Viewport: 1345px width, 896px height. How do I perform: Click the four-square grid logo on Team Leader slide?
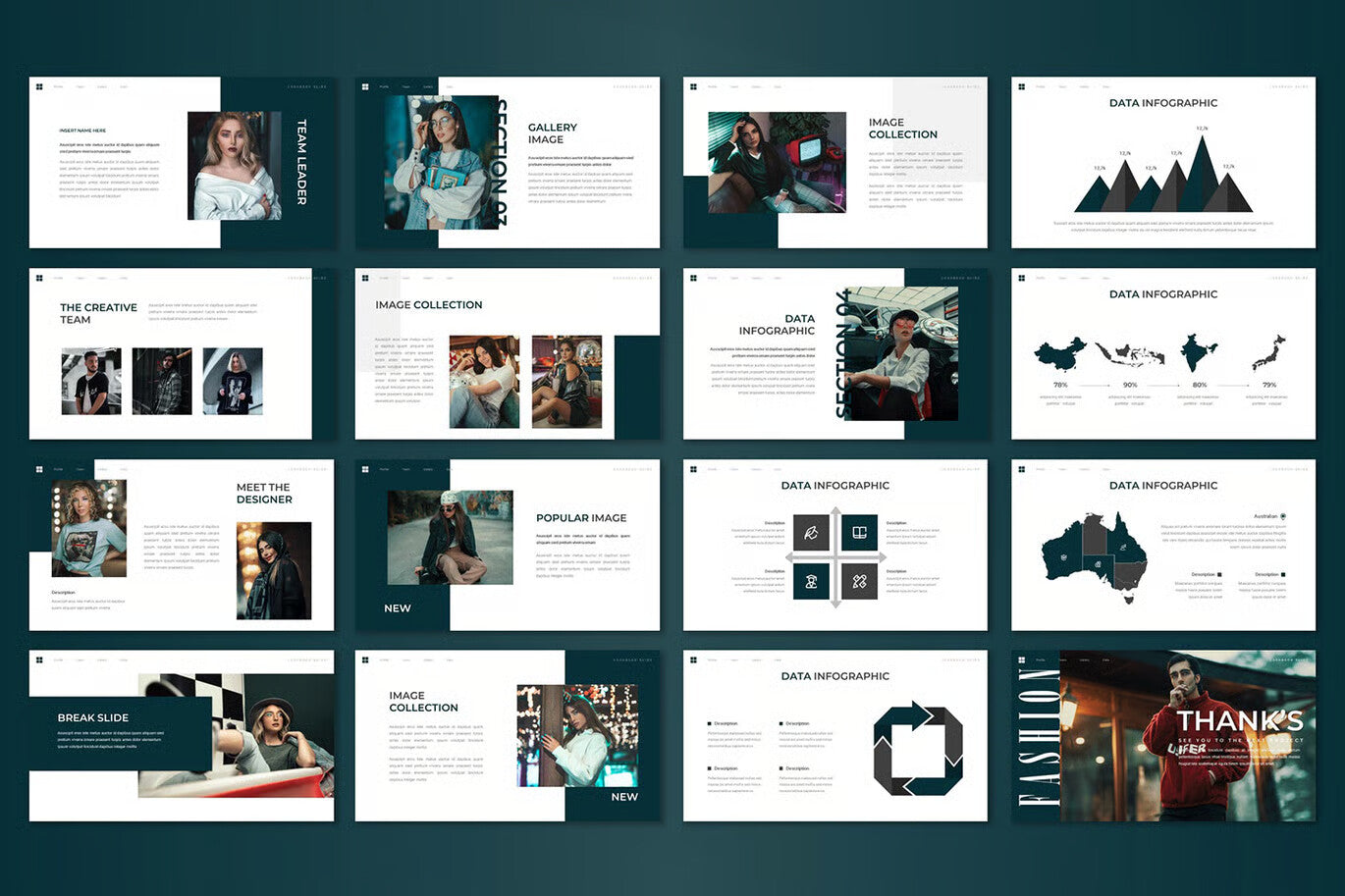(x=39, y=86)
